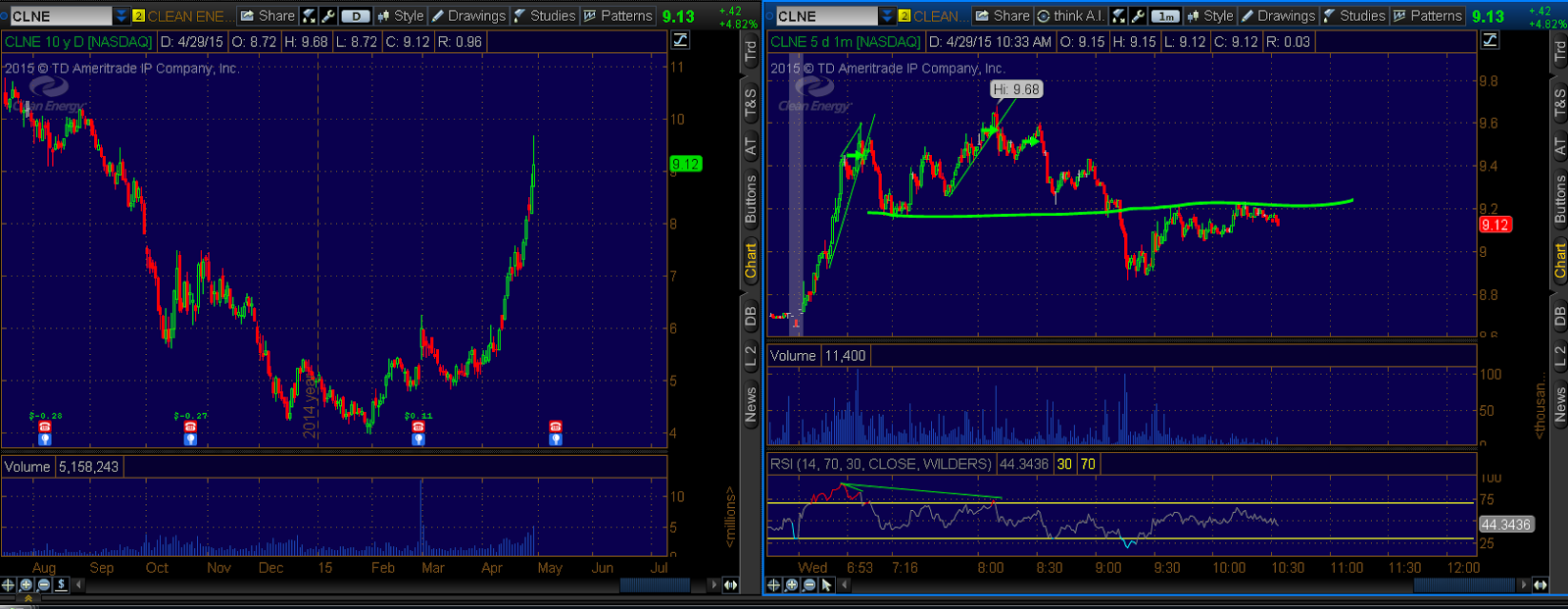Open Trd sidebar tab beside left chart
This screenshot has height=609, width=1568.
[751, 52]
